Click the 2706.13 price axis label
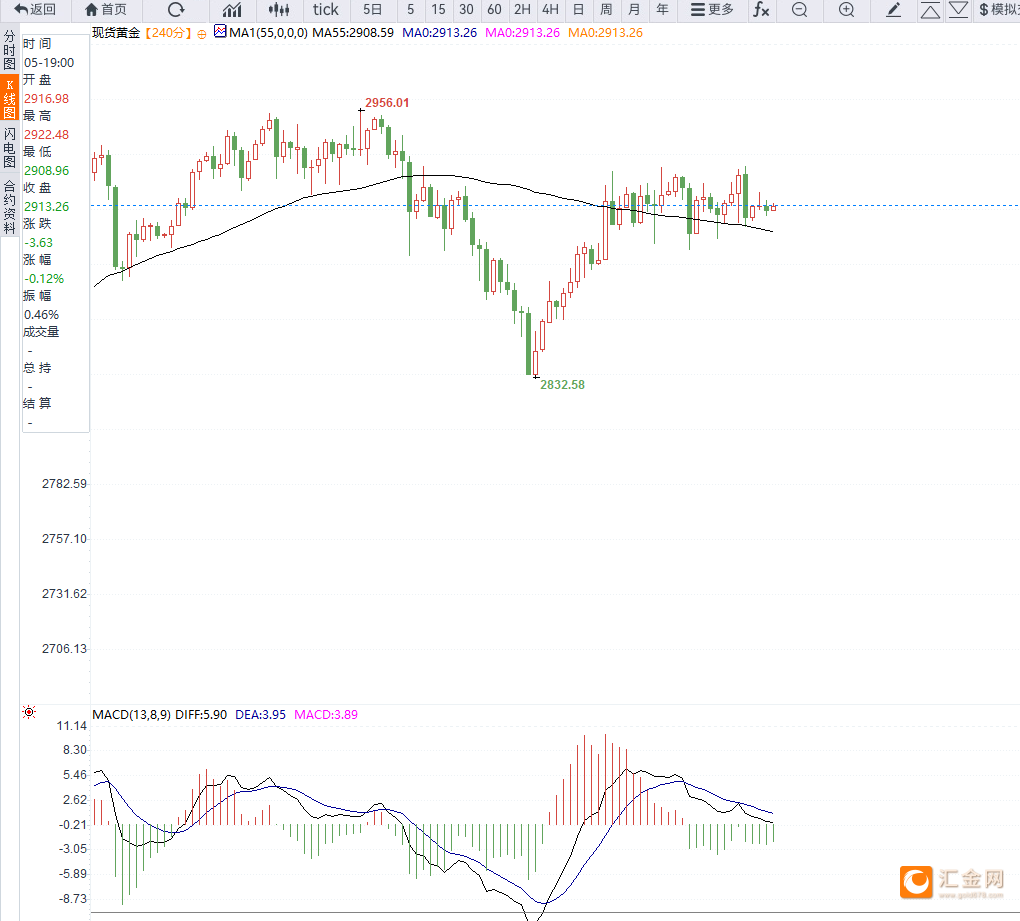 (x=64, y=648)
